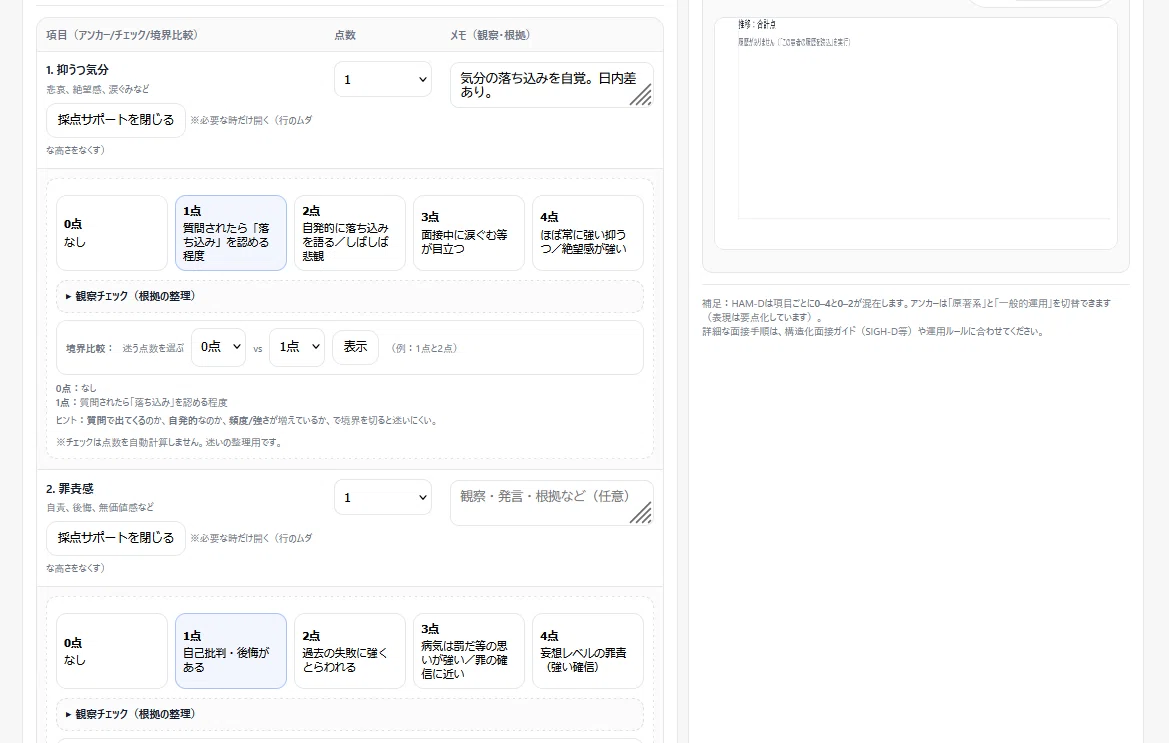Click the example text （例：1点と2点）

coord(424,348)
